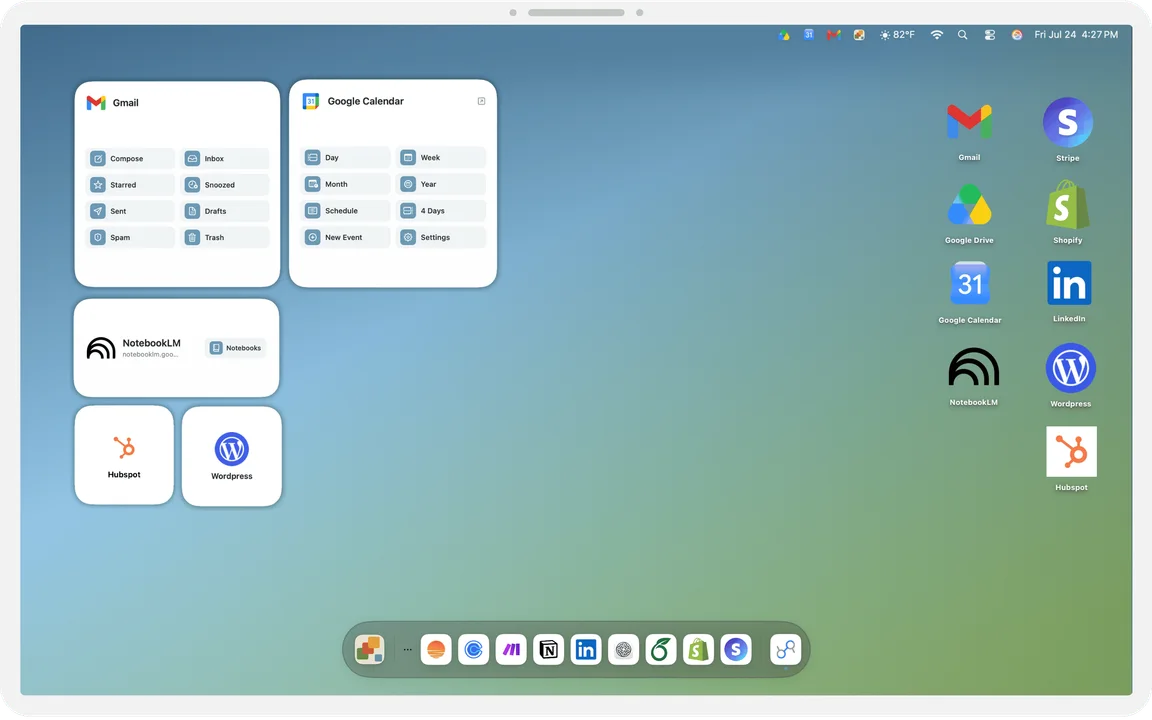
Task: Open the NotebookLM desktop icon
Action: coord(973,367)
